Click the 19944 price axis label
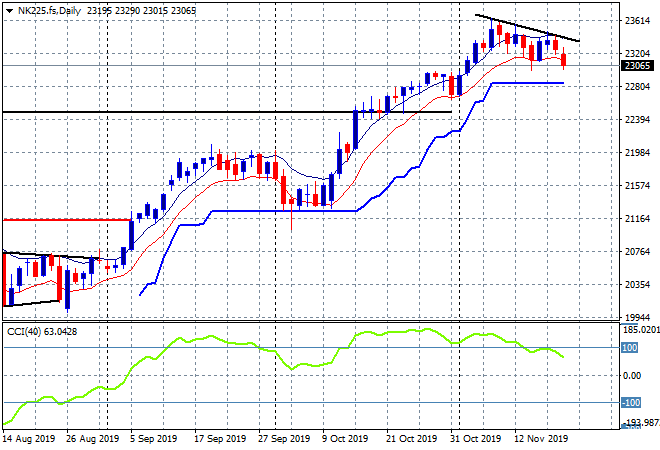660x450 pixels. [637, 317]
